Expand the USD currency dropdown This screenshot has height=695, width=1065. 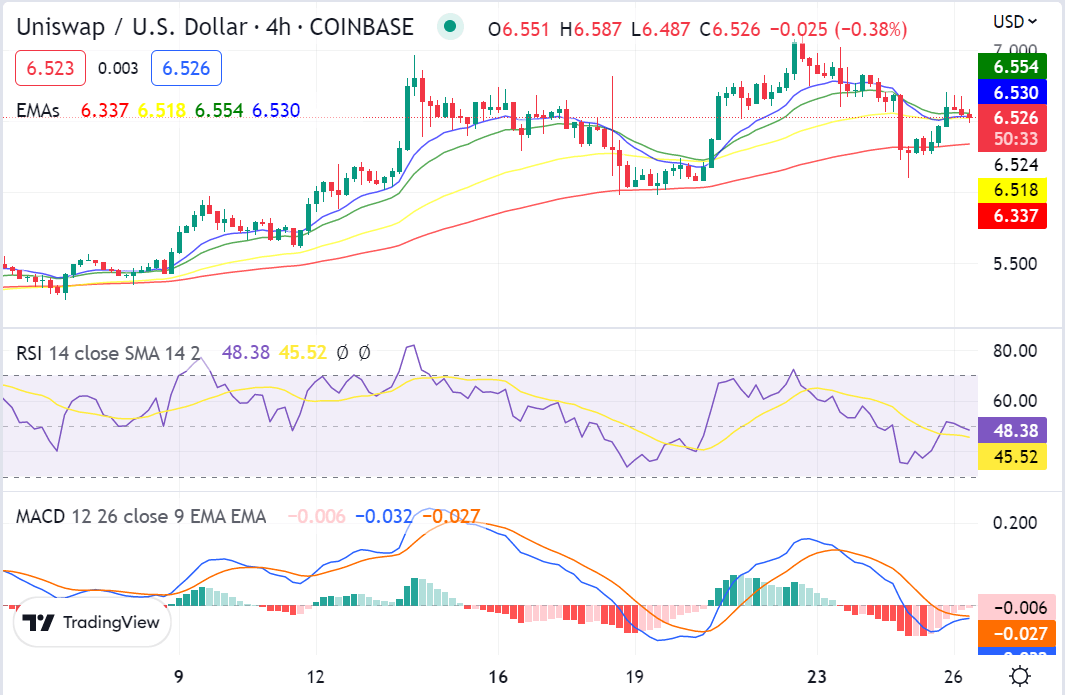point(1015,22)
